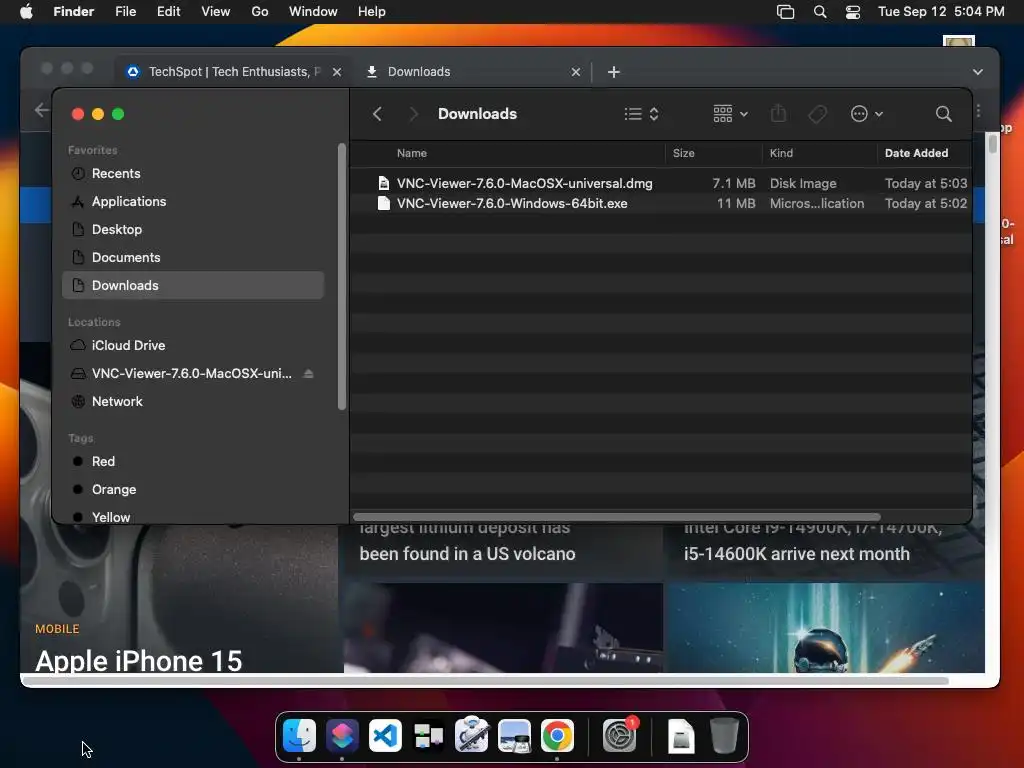
Task: Open the Go menu
Action: tap(260, 12)
